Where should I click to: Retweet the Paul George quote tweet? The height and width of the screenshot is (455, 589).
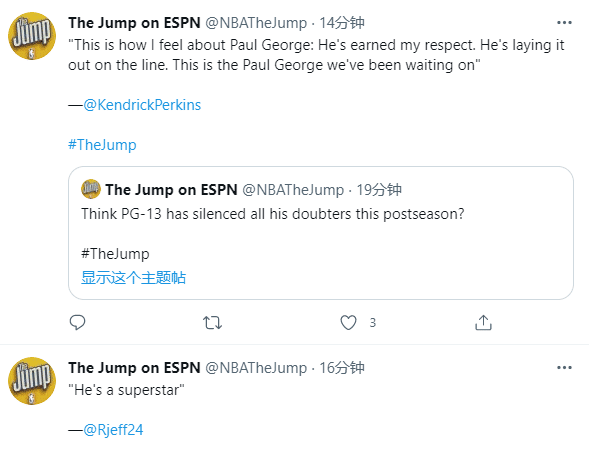(x=213, y=322)
